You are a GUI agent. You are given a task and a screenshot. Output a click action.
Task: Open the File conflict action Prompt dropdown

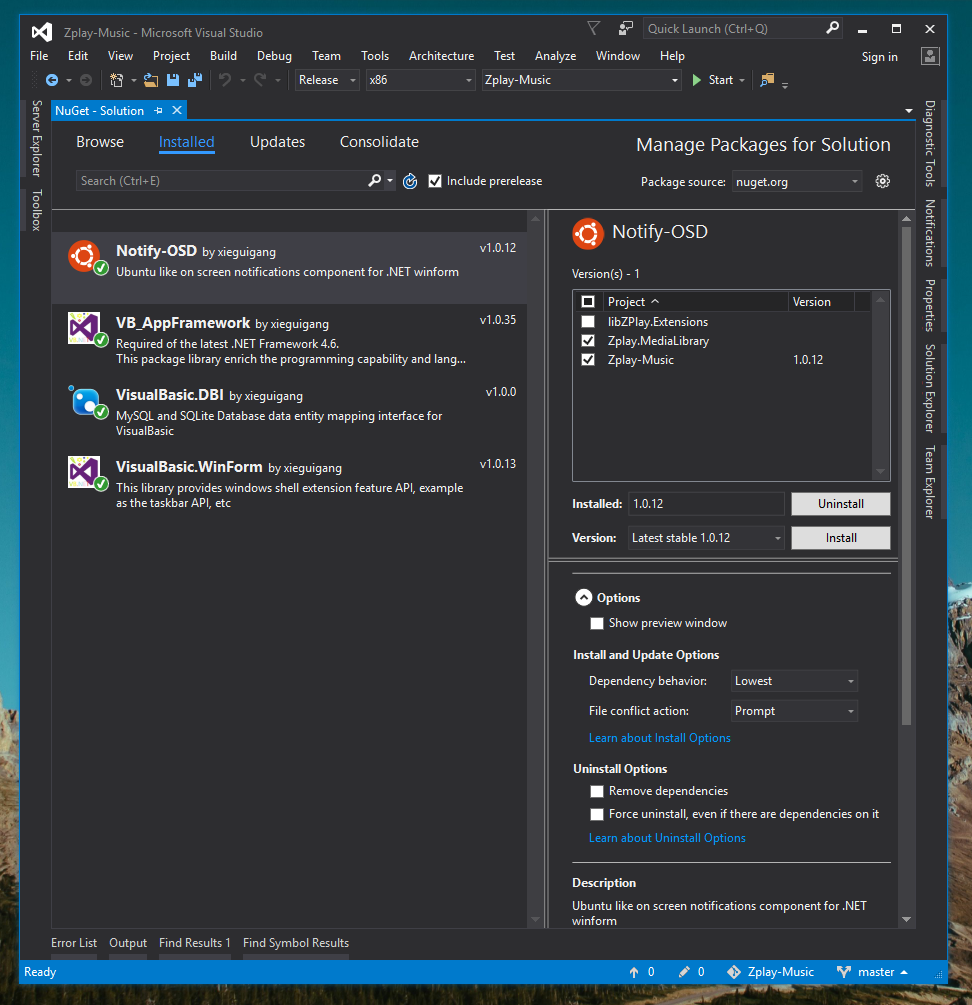click(x=794, y=711)
